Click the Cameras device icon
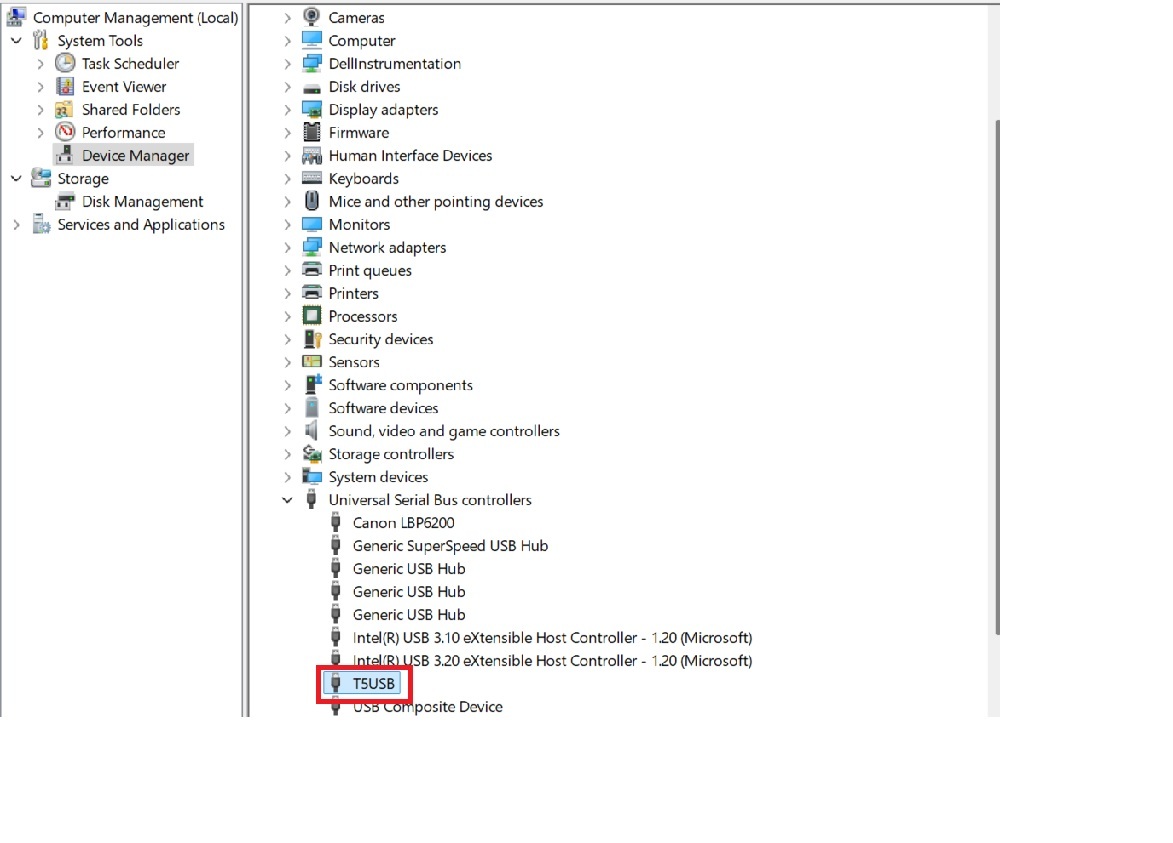The image size is (1173, 843). [x=311, y=17]
